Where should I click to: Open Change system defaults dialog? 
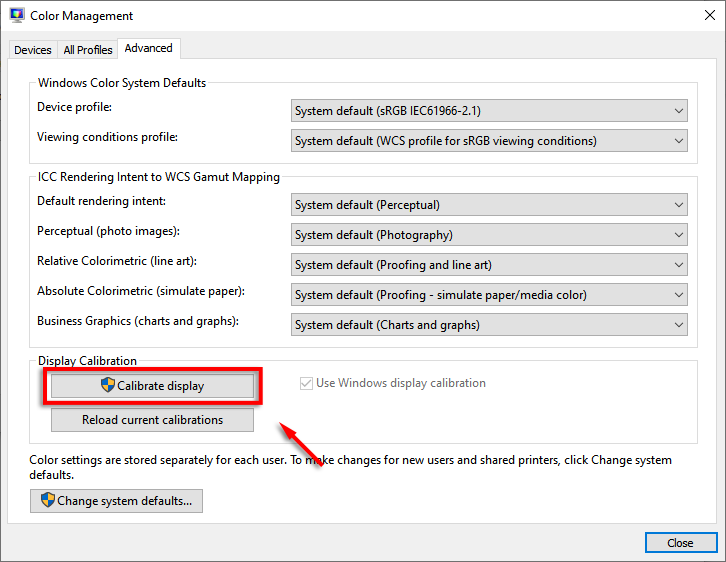pos(117,500)
